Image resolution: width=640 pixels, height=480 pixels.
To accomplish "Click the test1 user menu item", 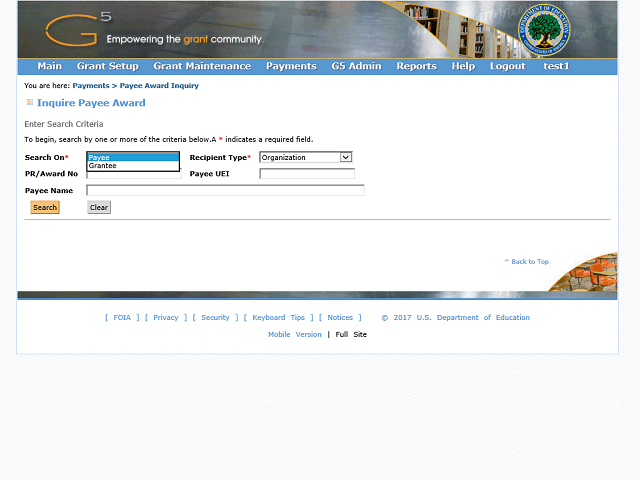I will (x=556, y=66).
